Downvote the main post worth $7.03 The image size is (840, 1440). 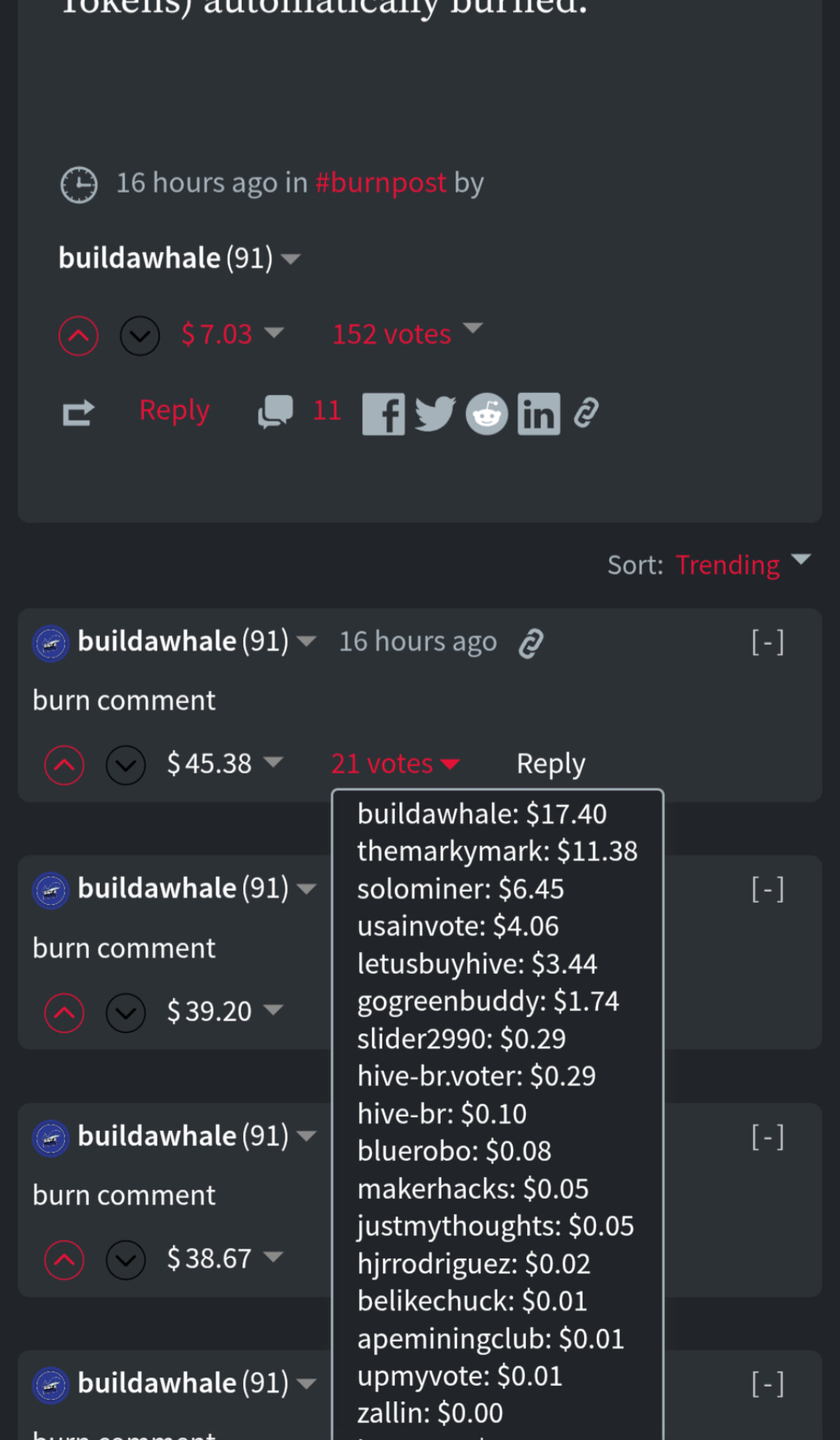(140, 335)
